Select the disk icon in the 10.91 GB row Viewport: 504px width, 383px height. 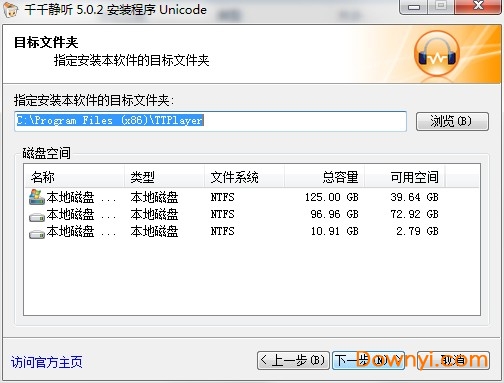pos(37,234)
